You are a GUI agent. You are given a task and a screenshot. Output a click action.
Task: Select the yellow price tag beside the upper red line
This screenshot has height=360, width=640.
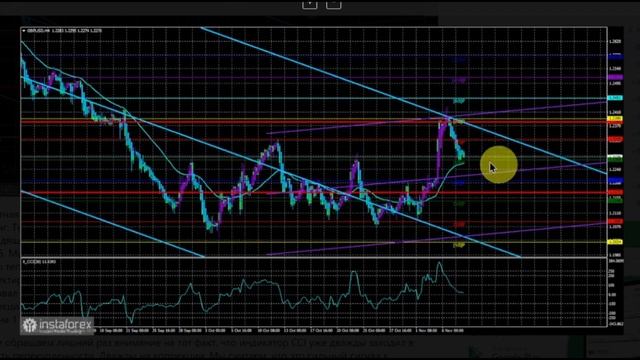[x=616, y=118]
